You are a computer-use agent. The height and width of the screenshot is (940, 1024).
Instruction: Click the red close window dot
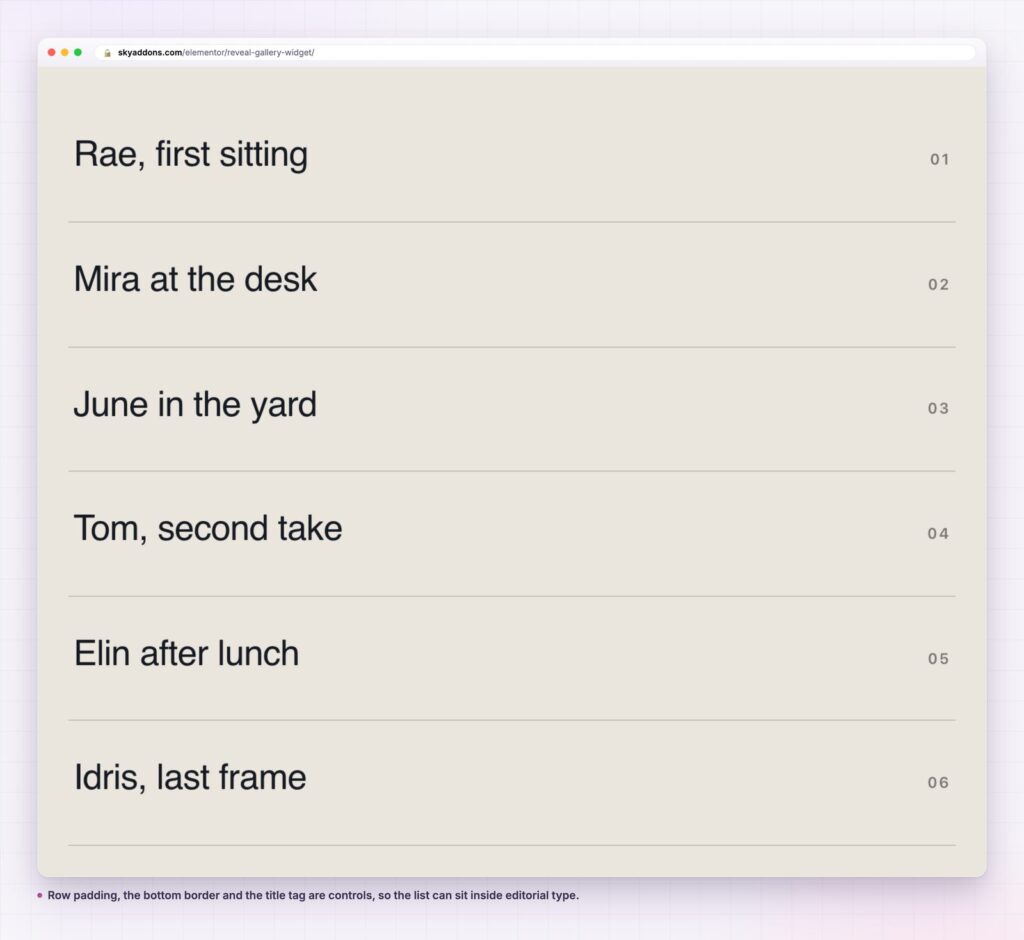(x=52, y=52)
